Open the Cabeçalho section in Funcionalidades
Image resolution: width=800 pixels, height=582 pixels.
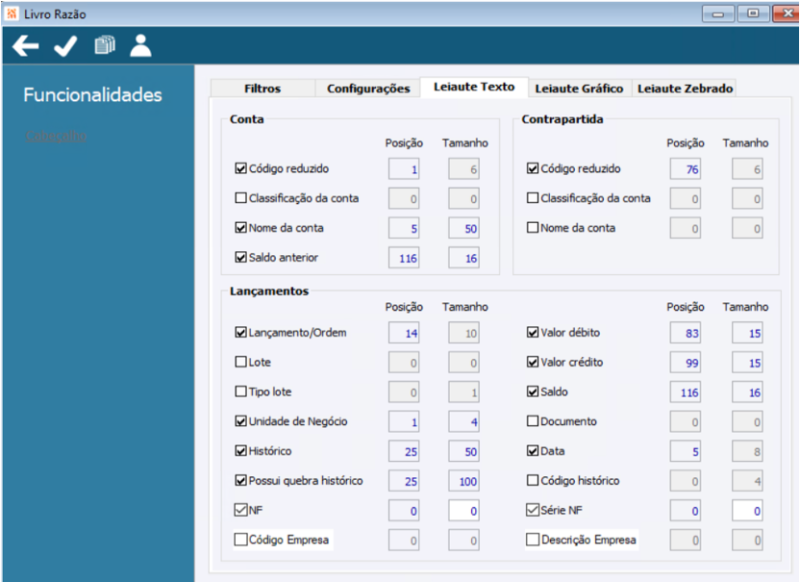(55, 137)
